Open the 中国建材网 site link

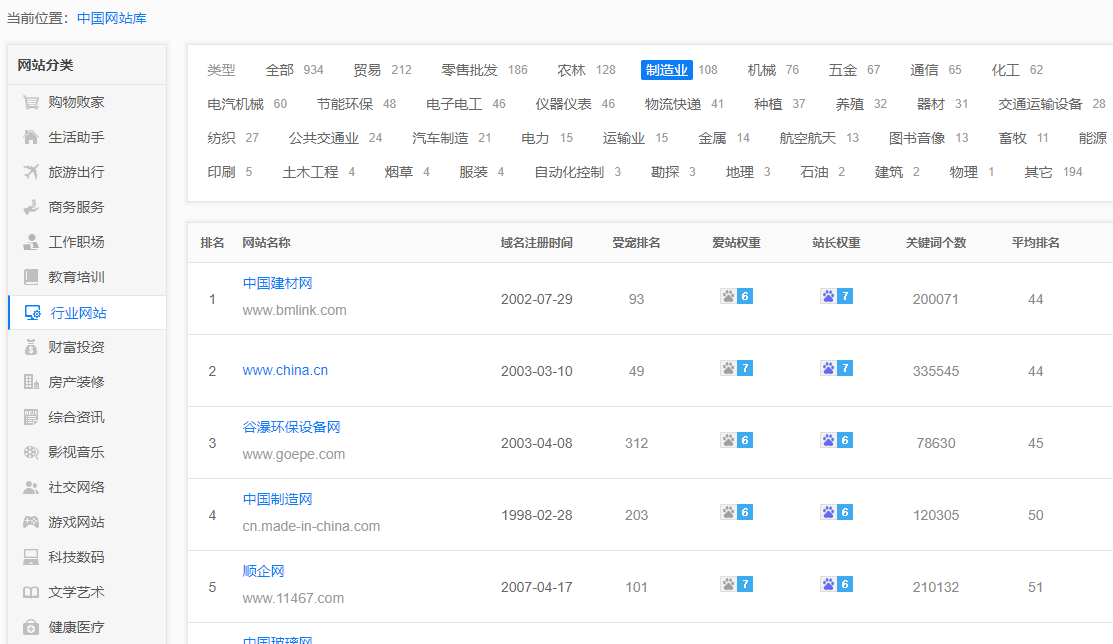coord(277,283)
